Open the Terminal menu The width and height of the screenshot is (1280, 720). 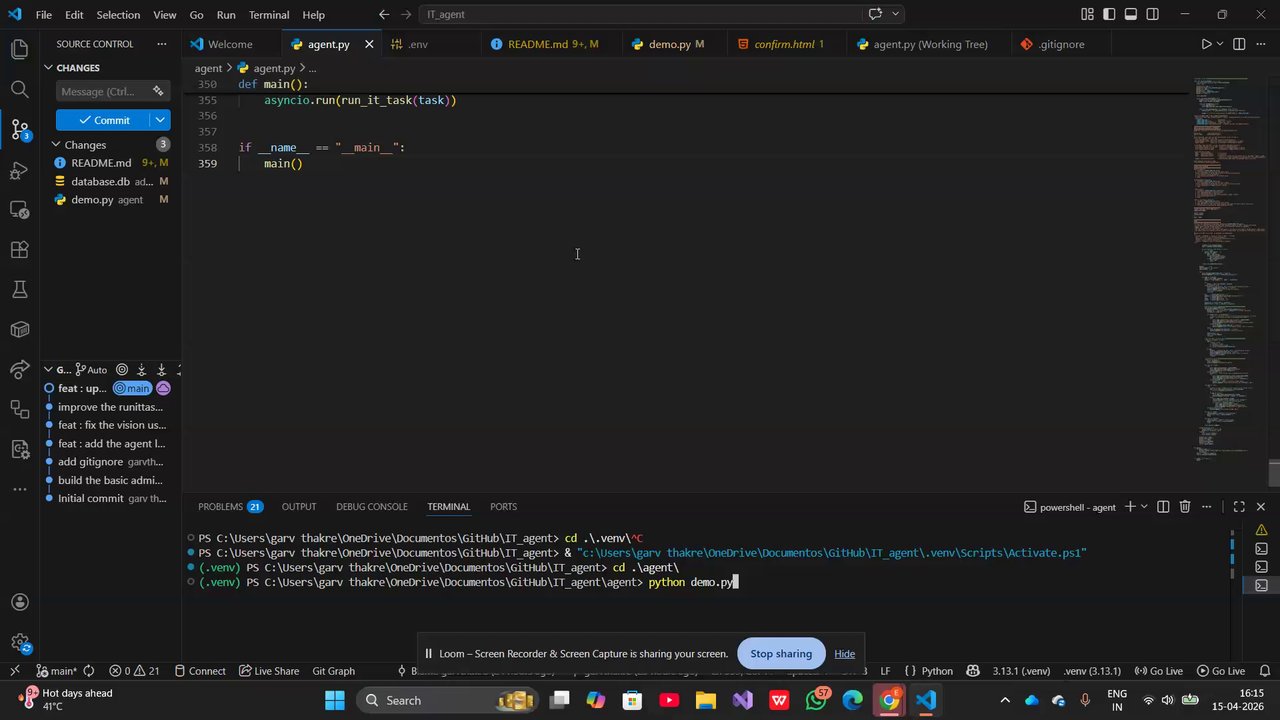tap(268, 15)
